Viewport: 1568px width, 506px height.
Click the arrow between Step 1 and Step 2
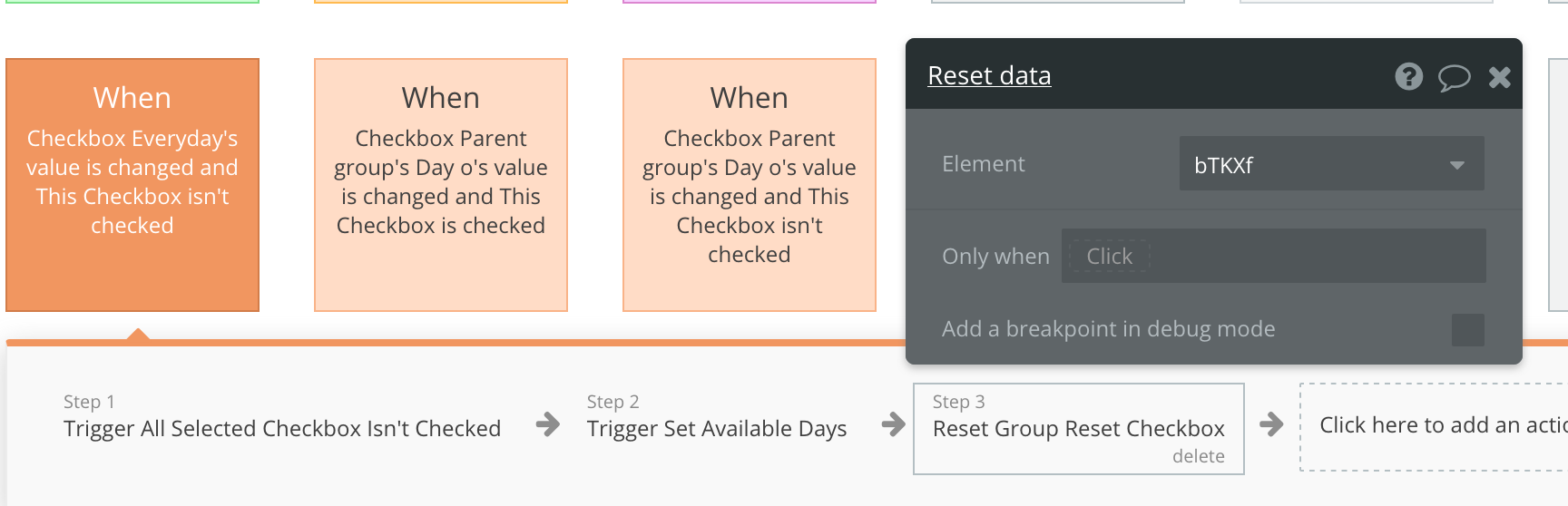[547, 423]
